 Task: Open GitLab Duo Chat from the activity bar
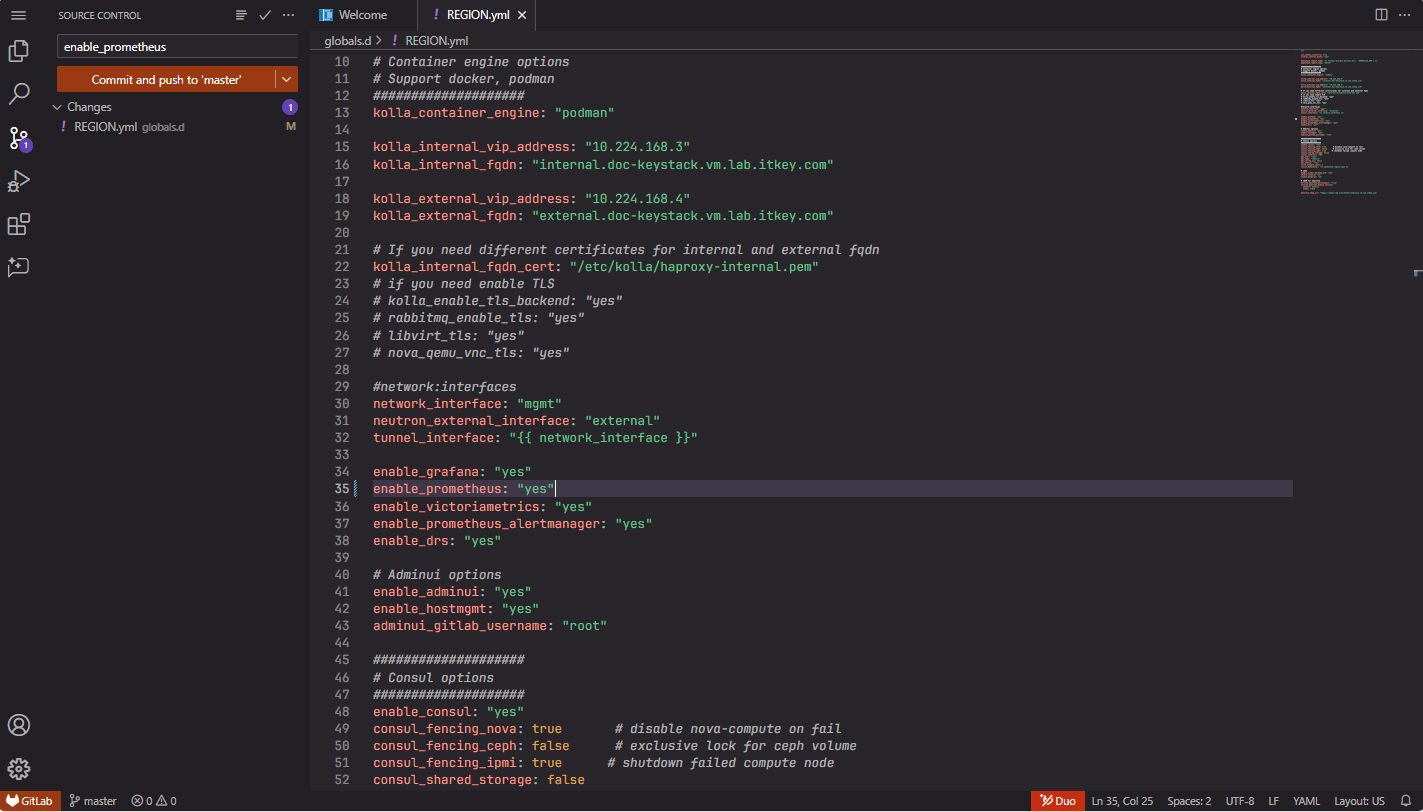(18, 266)
